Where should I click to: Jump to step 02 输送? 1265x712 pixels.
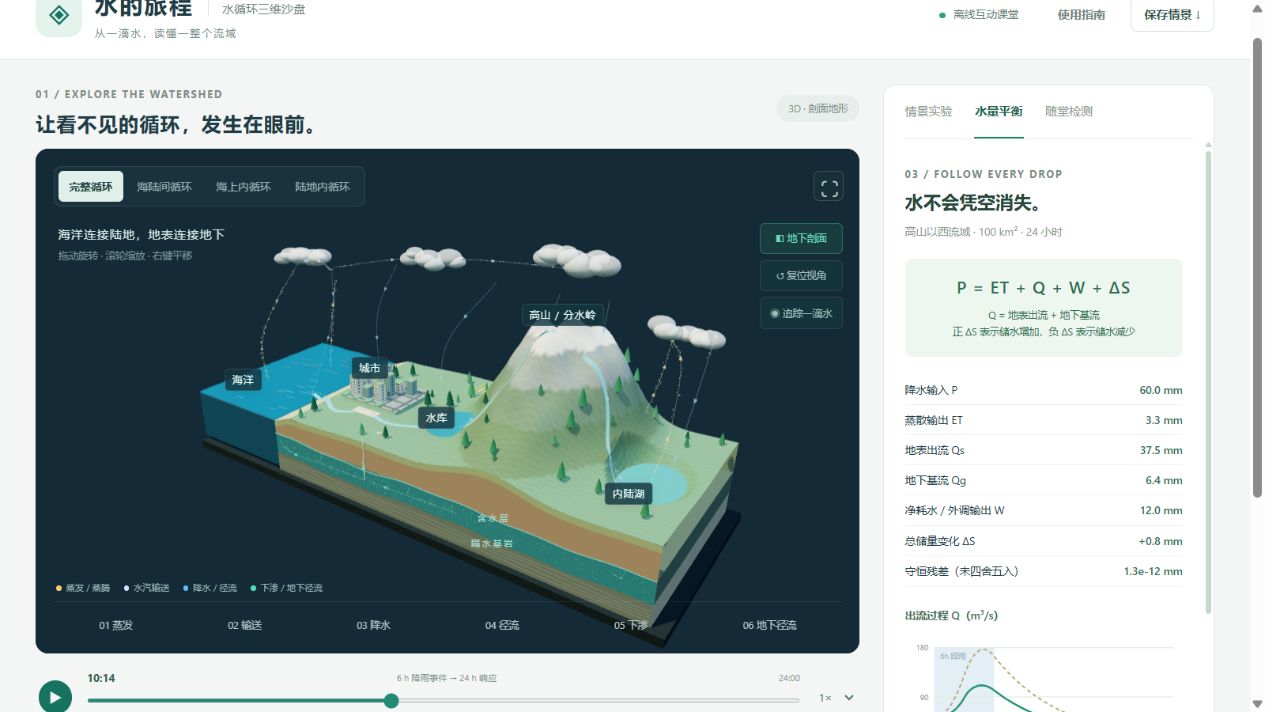pyautogui.click(x=245, y=625)
